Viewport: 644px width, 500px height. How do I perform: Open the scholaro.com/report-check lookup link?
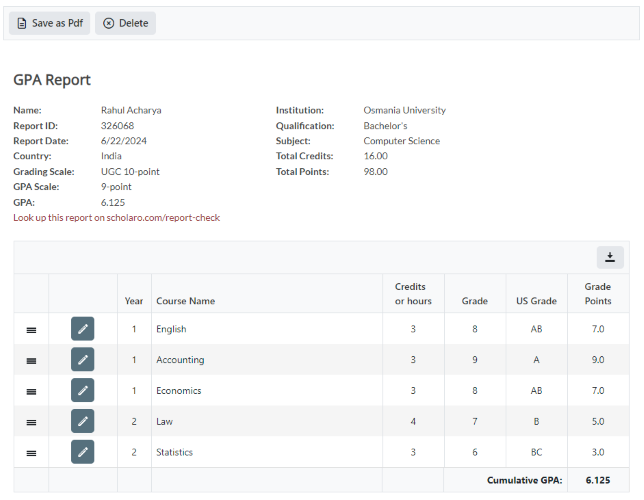(x=116, y=217)
